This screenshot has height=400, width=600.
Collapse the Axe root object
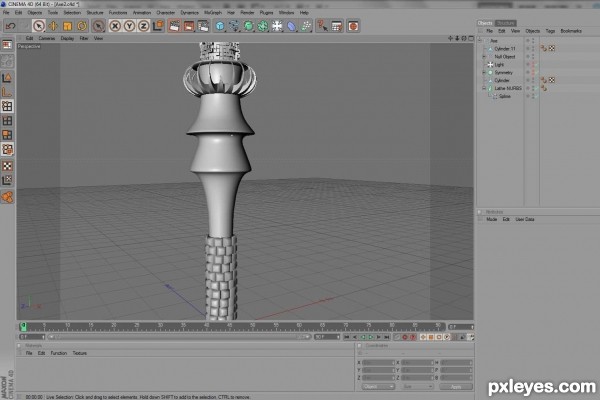point(480,41)
